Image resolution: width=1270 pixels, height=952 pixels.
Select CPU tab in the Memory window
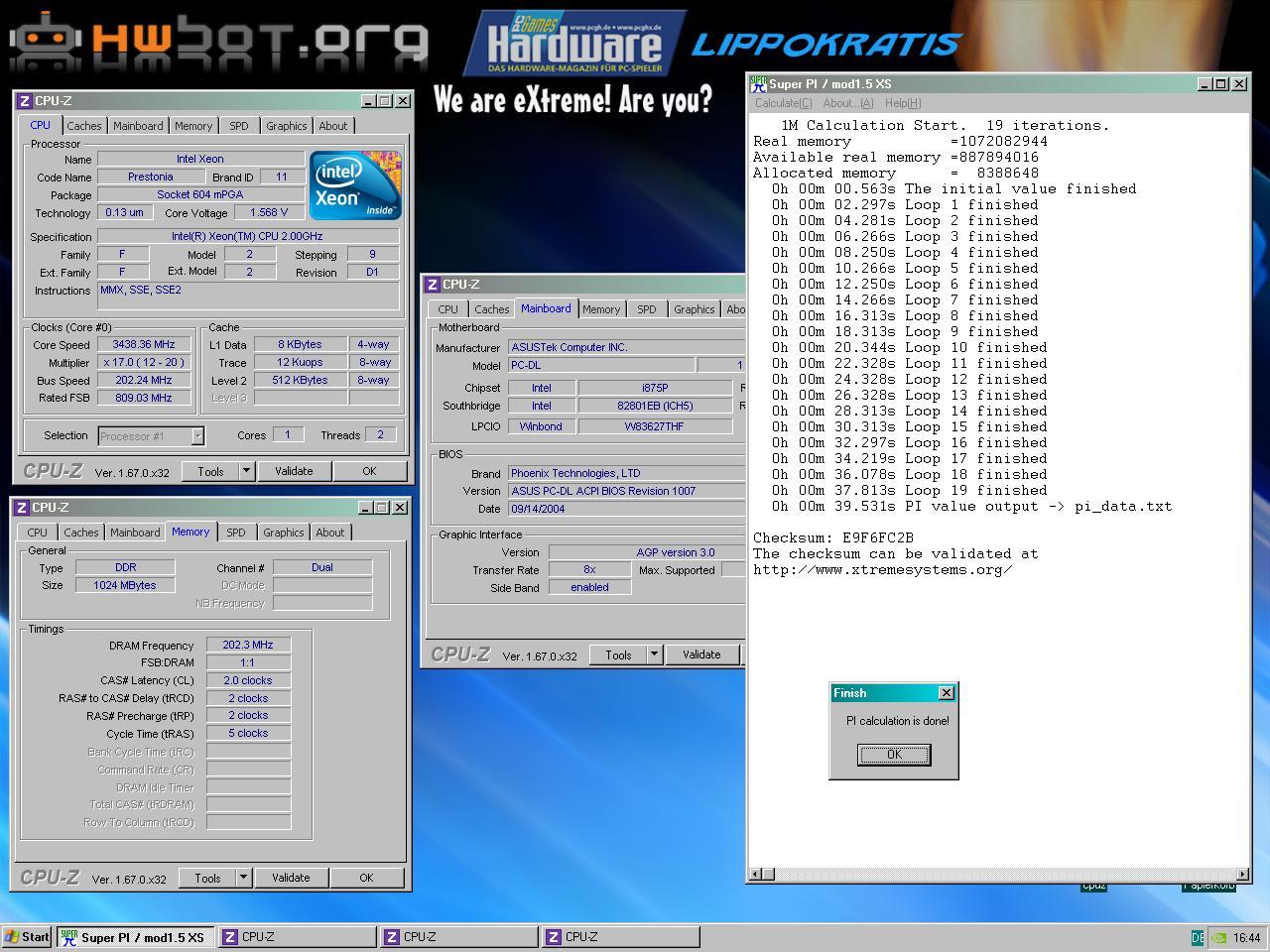coord(38,533)
